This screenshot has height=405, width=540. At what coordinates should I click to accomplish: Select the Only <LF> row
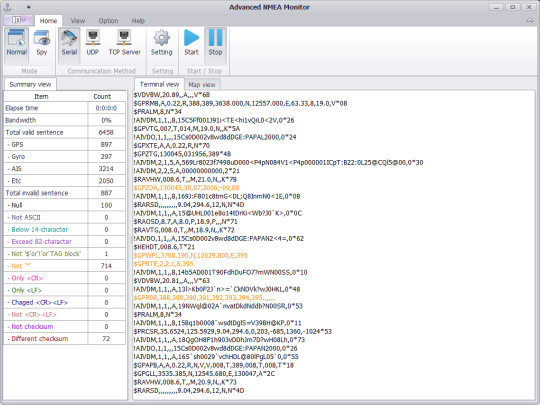(x=64, y=290)
